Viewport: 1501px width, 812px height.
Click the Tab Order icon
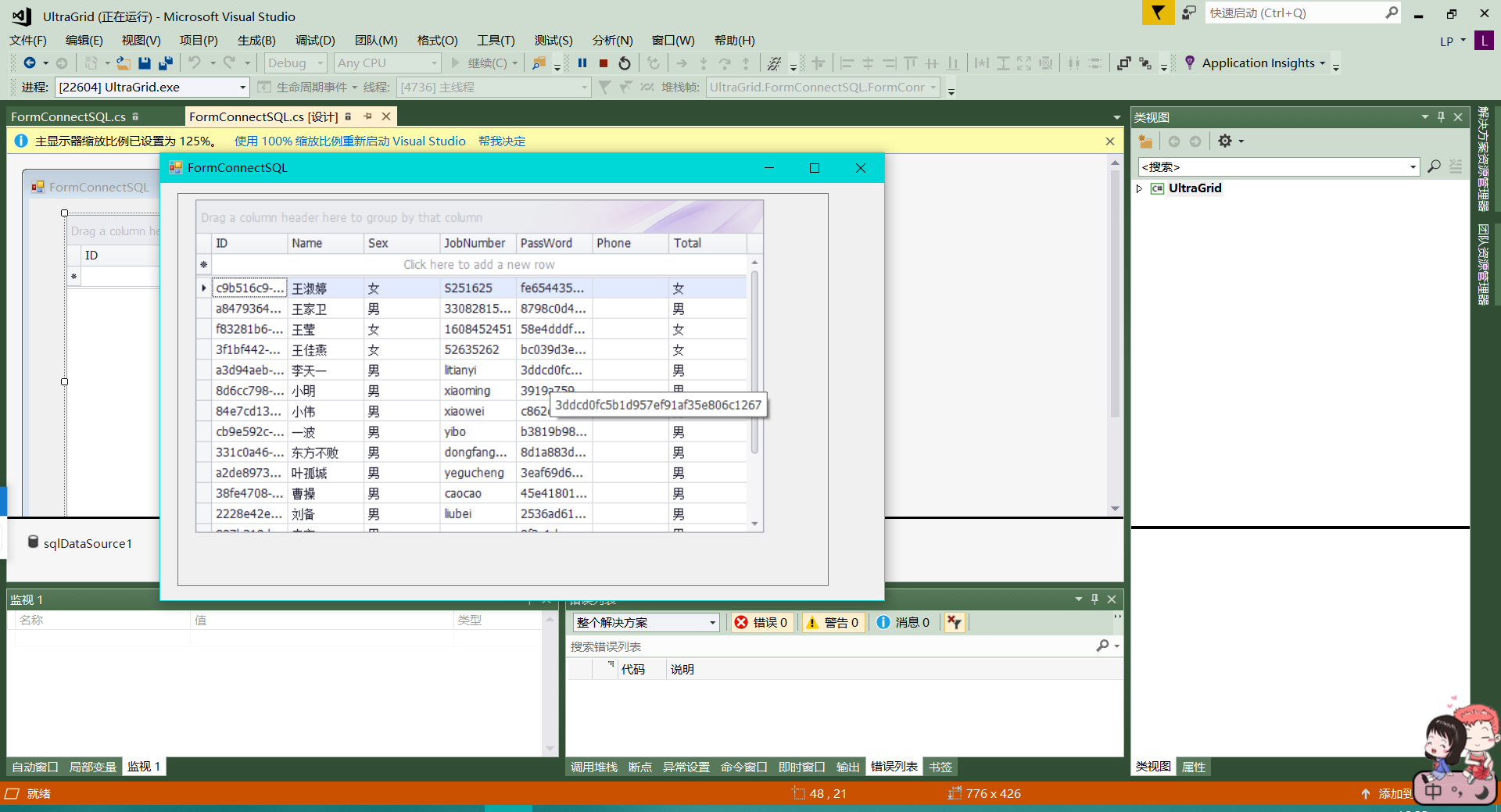click(x=1145, y=63)
